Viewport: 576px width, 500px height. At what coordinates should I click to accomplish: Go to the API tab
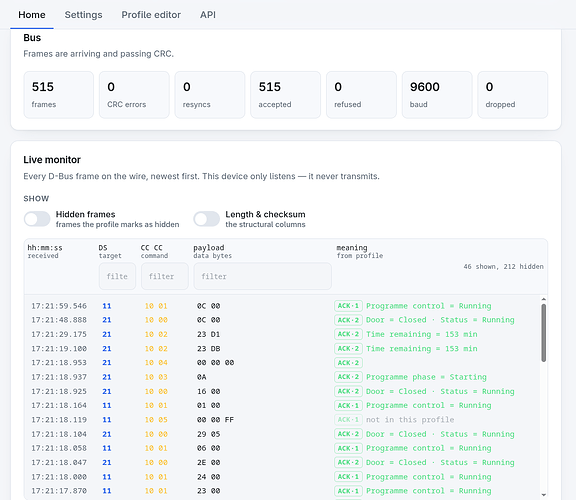[208, 15]
